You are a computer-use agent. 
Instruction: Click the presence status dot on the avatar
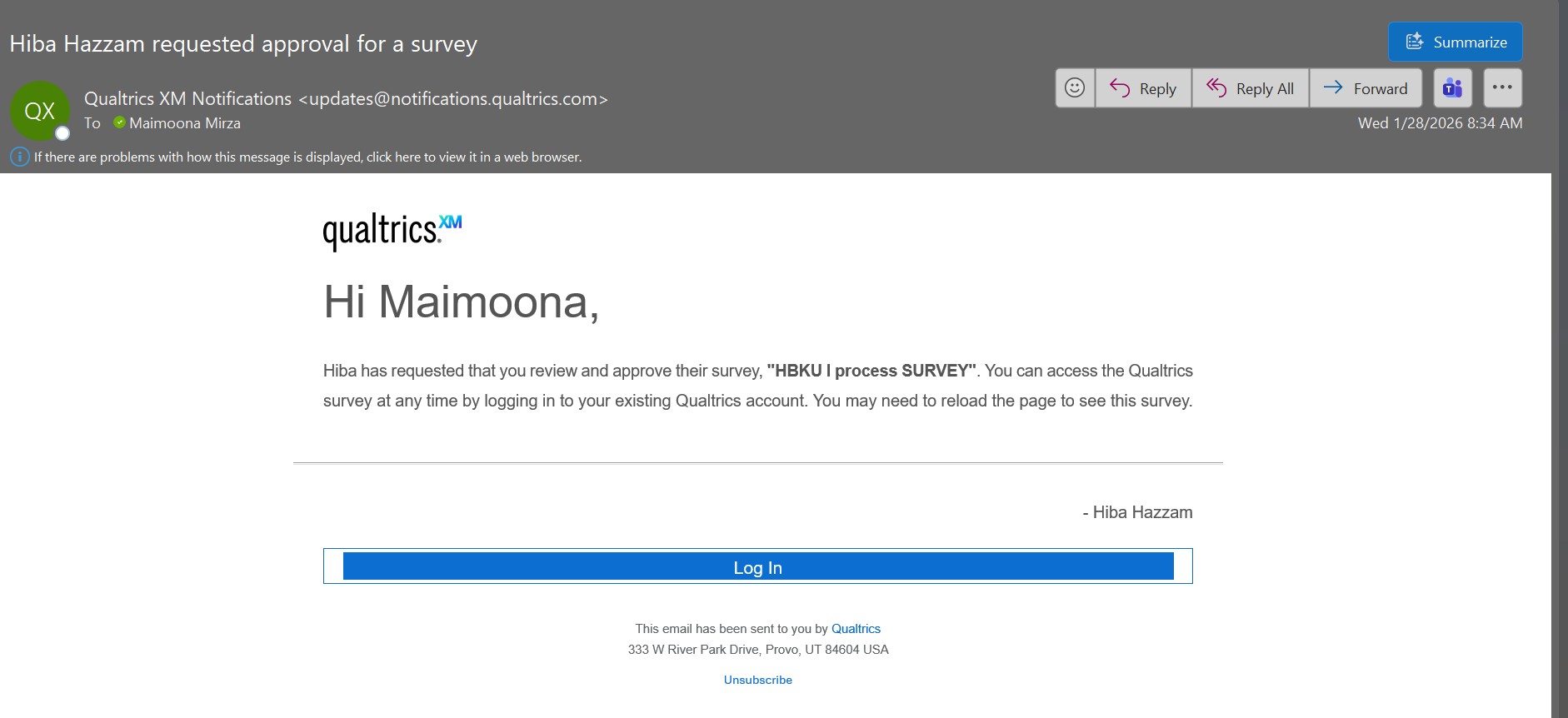coord(62,133)
